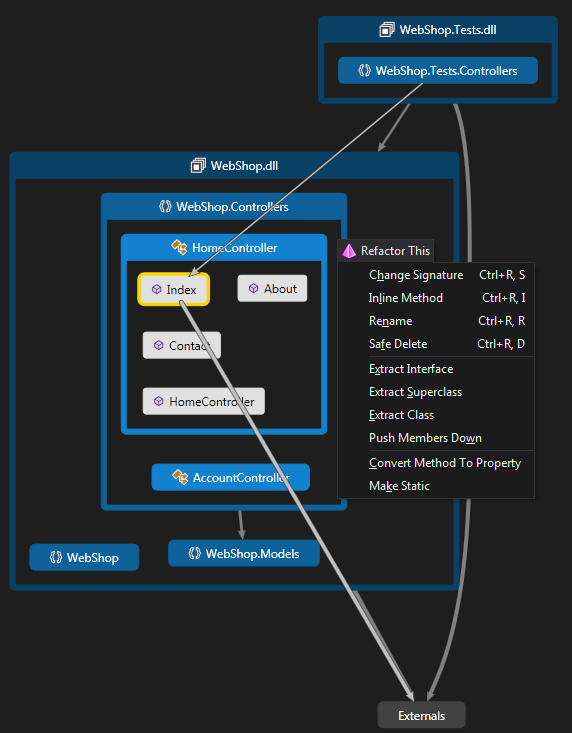Screen dimensions: 572x733
Task: Click the cube icon on About method
Action: [x=253, y=288]
